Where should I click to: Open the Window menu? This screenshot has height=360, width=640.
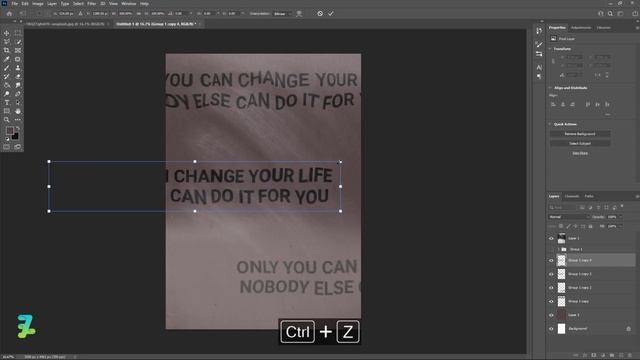coord(129,4)
